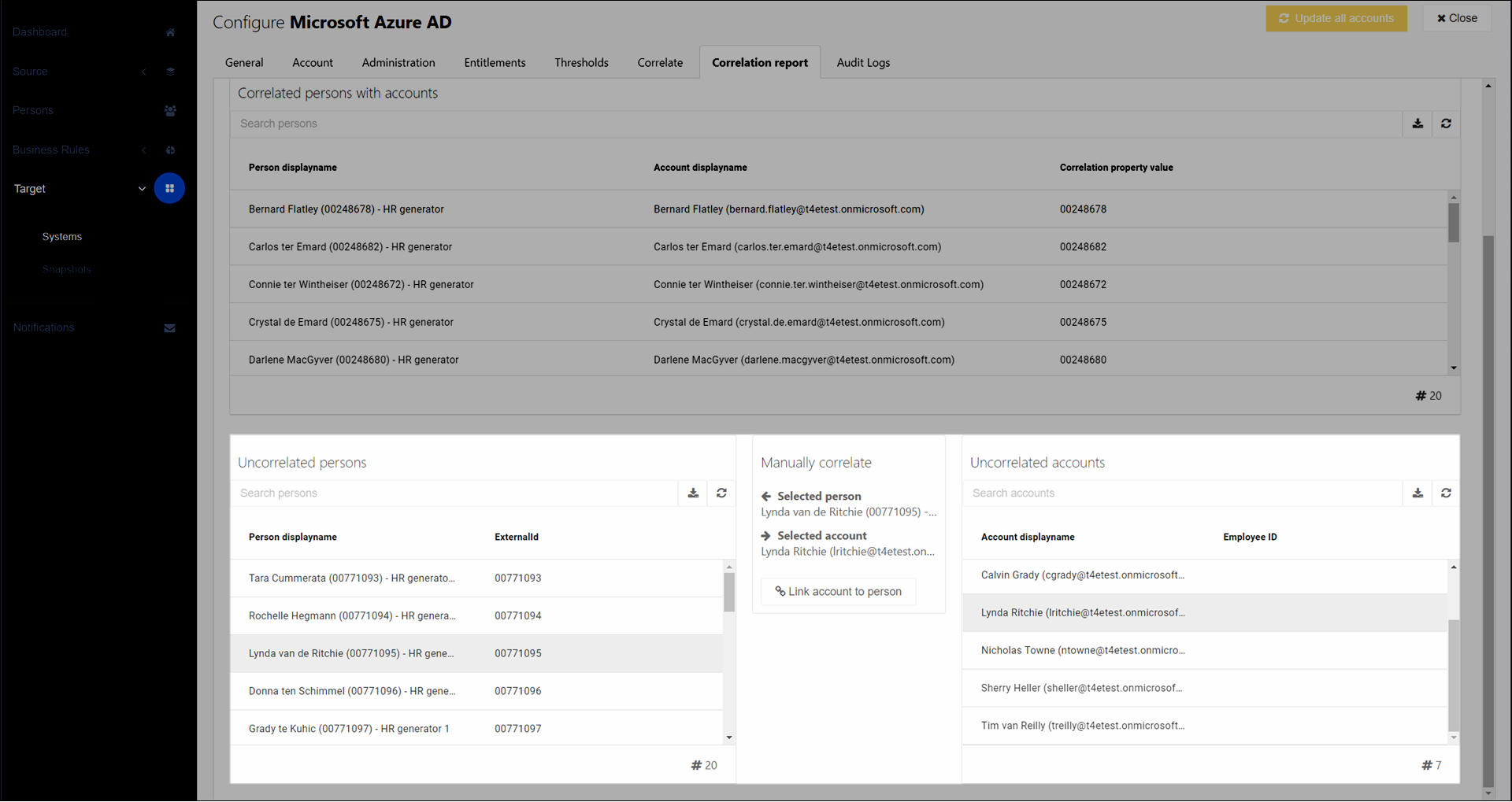
Task: Open Snapshots under Target
Action: point(67,270)
